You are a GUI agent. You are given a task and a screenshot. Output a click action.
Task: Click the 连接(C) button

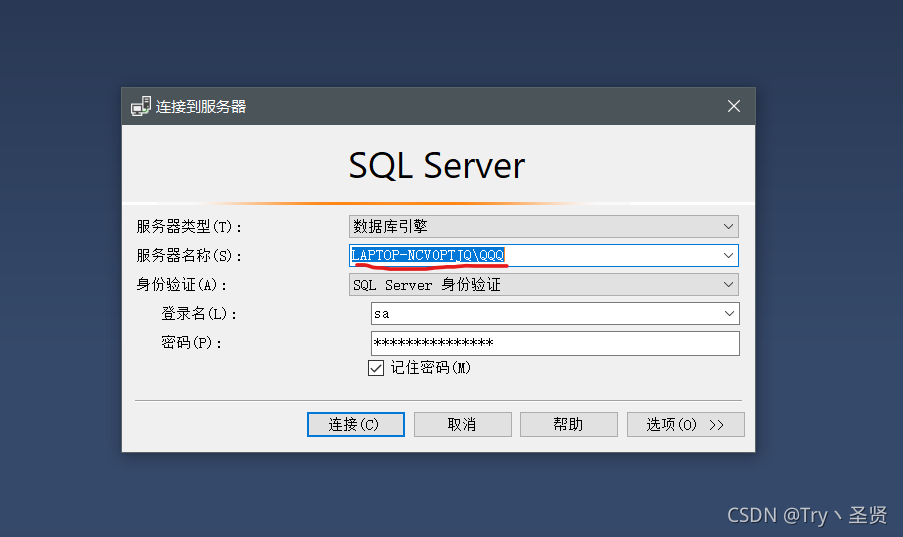coord(356,425)
